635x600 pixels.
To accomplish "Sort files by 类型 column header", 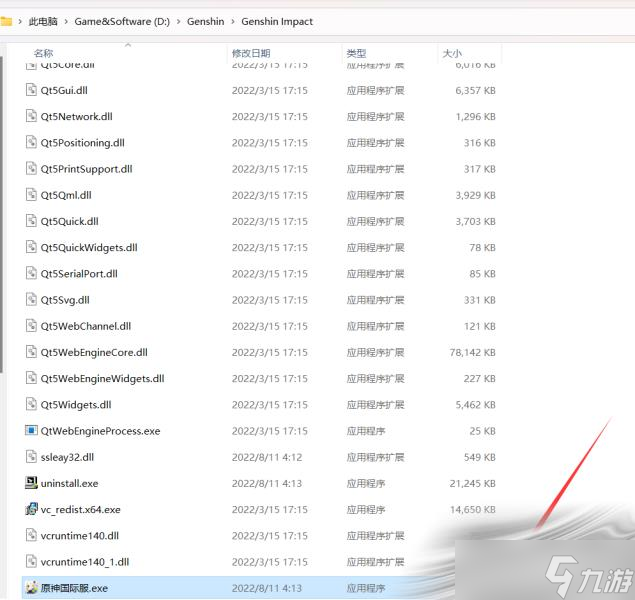I will pyautogui.click(x=356, y=53).
